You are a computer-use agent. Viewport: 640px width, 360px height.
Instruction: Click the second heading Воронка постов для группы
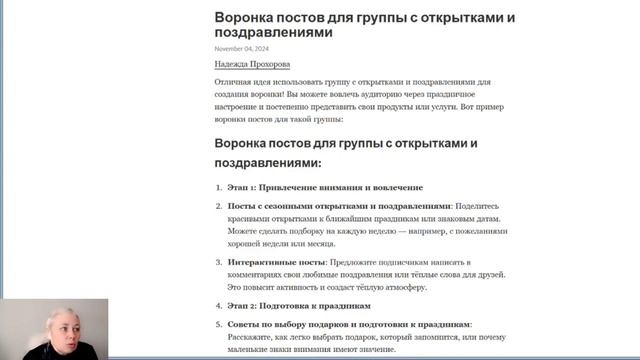coord(346,153)
